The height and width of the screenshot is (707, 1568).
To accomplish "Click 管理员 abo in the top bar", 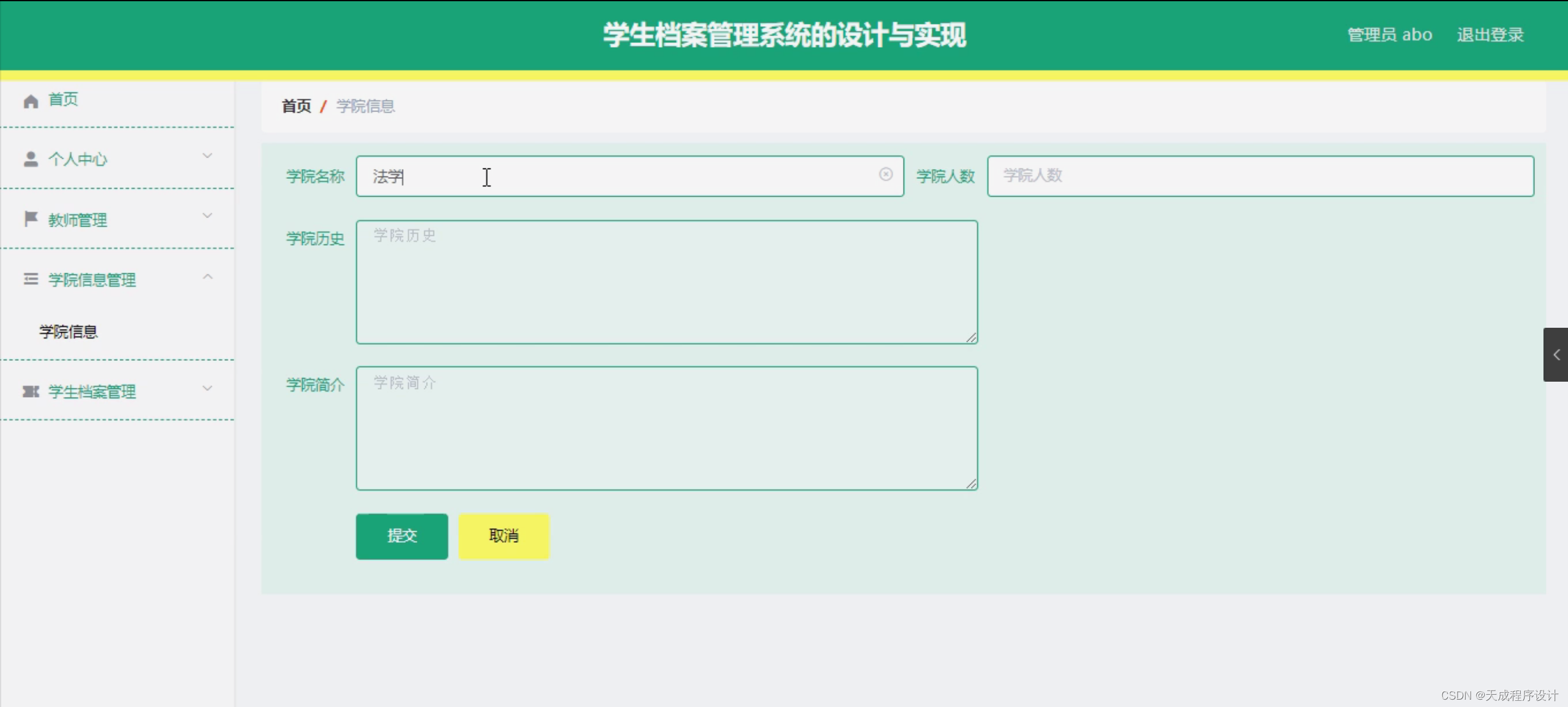I will pos(1389,35).
